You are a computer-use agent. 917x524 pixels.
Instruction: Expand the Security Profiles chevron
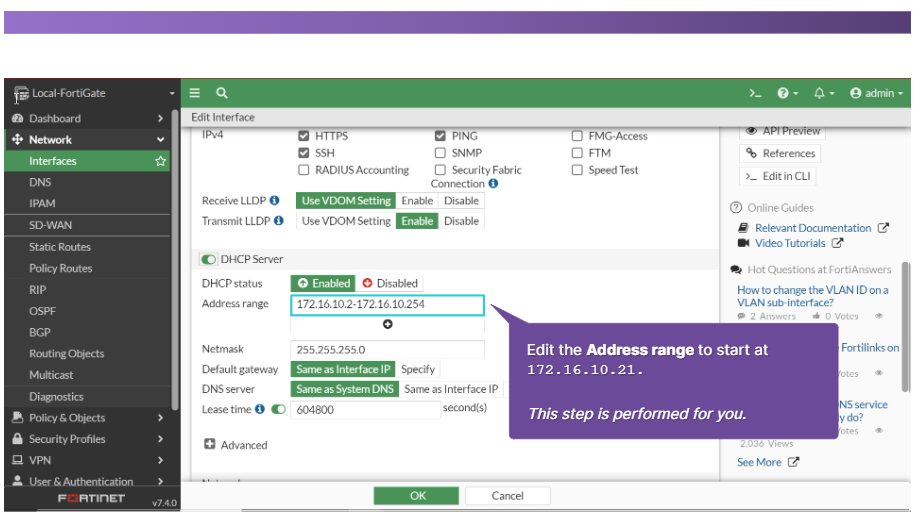(x=160, y=439)
